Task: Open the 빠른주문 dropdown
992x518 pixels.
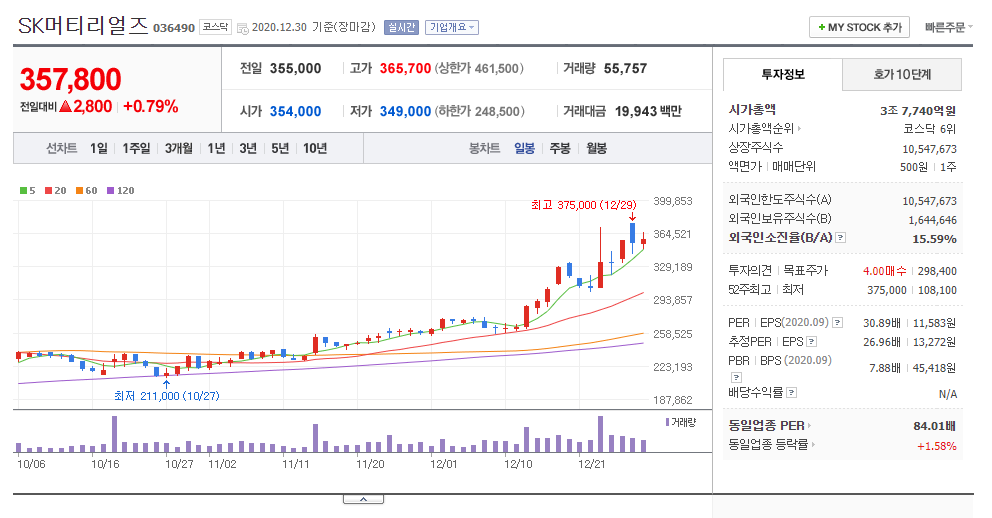Action: pos(948,27)
